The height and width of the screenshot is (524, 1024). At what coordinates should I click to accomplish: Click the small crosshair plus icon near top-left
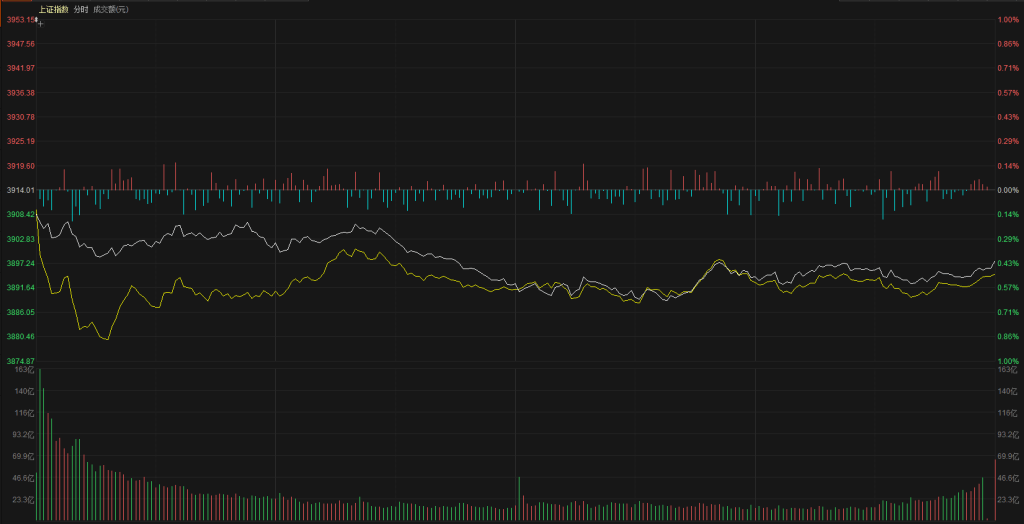coord(40,21)
